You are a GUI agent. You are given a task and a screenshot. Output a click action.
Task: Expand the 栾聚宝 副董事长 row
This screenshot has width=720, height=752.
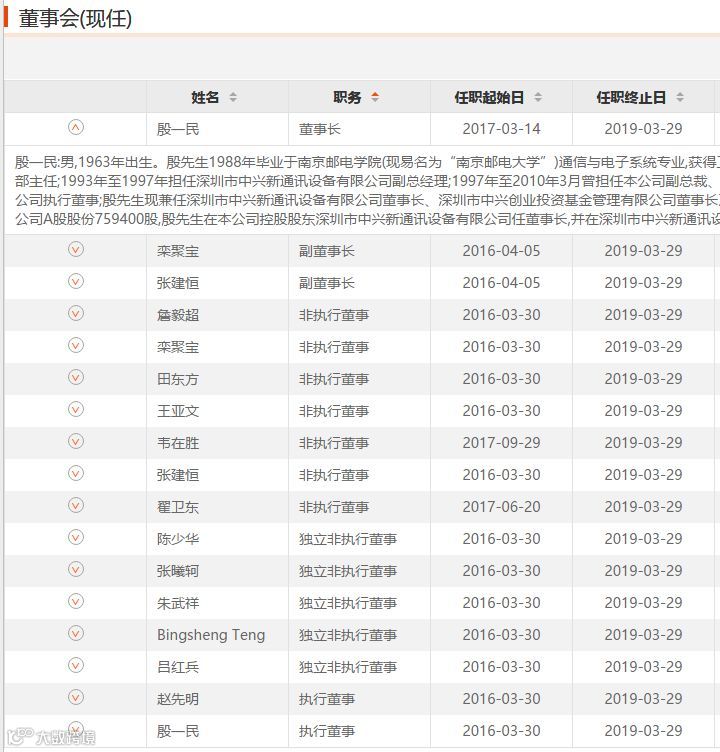pyautogui.click(x=75, y=249)
